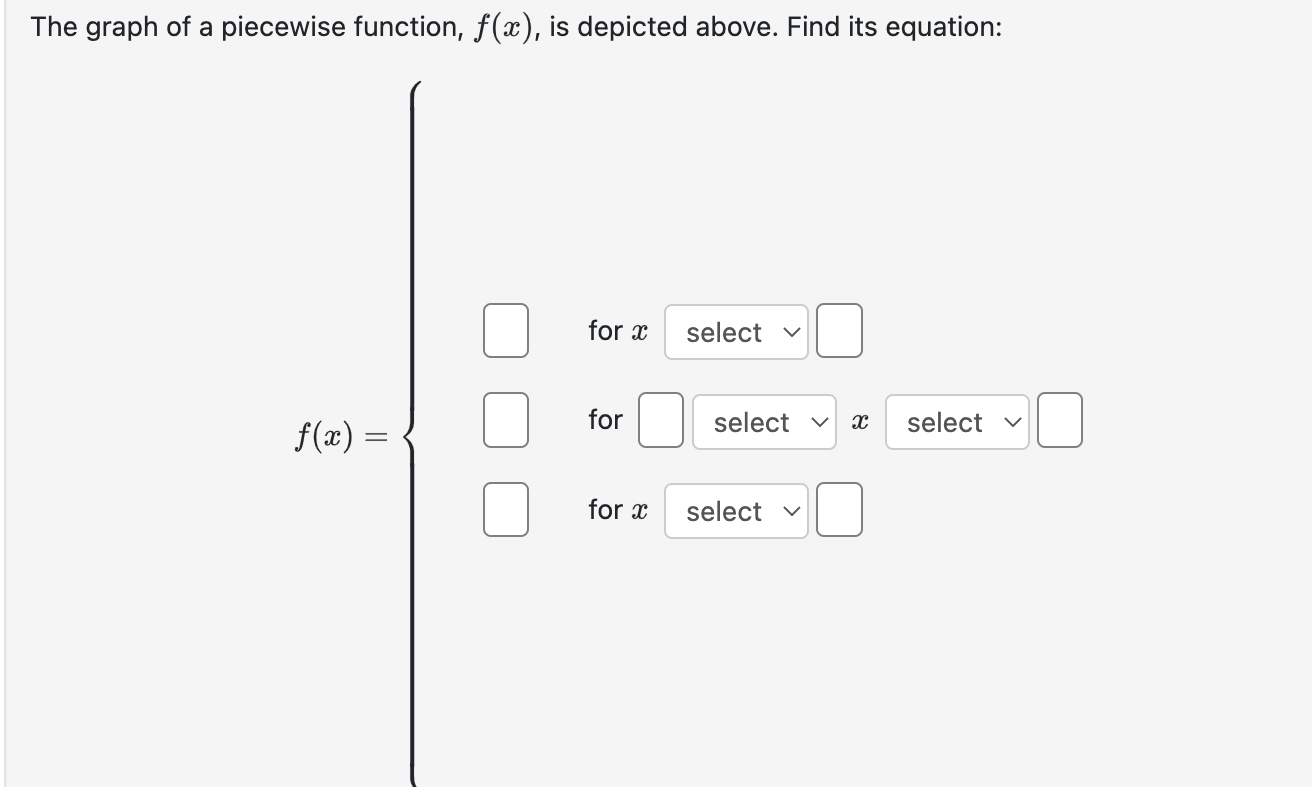This screenshot has width=1312, height=802.
Task: Open the right inequality dropdown in middle row
Action: click(956, 421)
